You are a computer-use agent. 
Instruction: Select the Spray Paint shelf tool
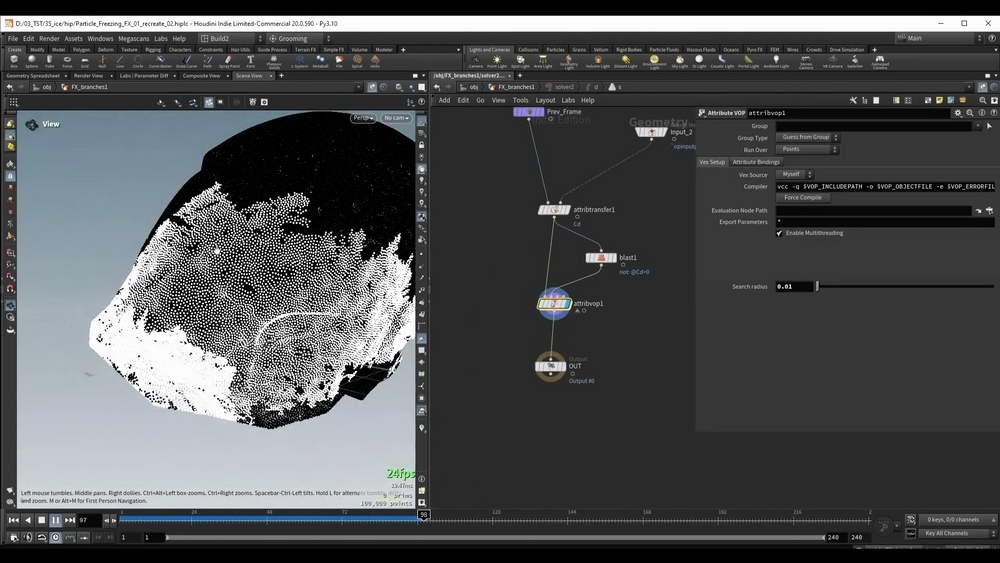[229, 61]
